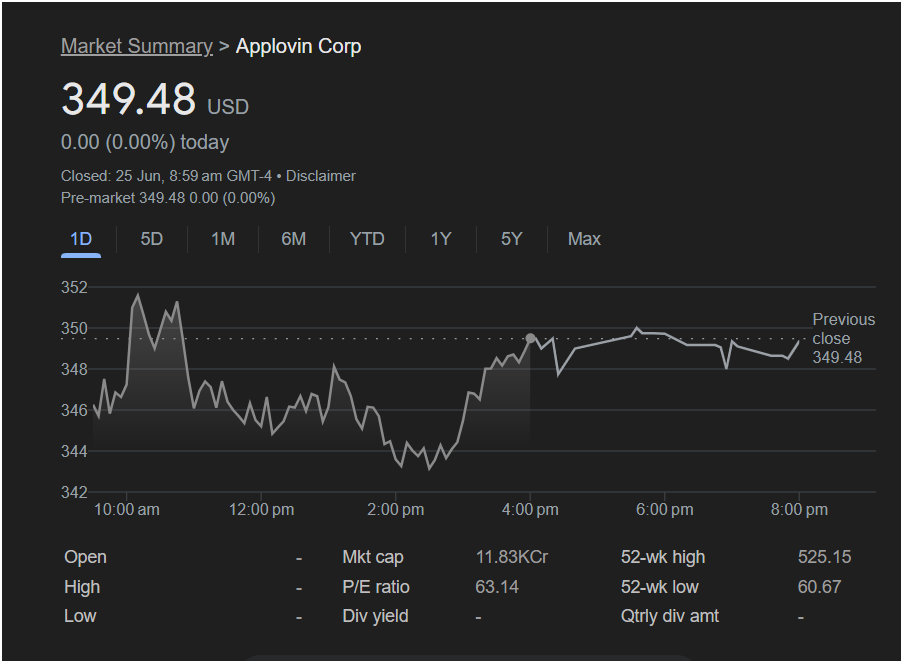The width and height of the screenshot is (903, 663).
Task: Open the Market Summary link
Action: click(137, 46)
